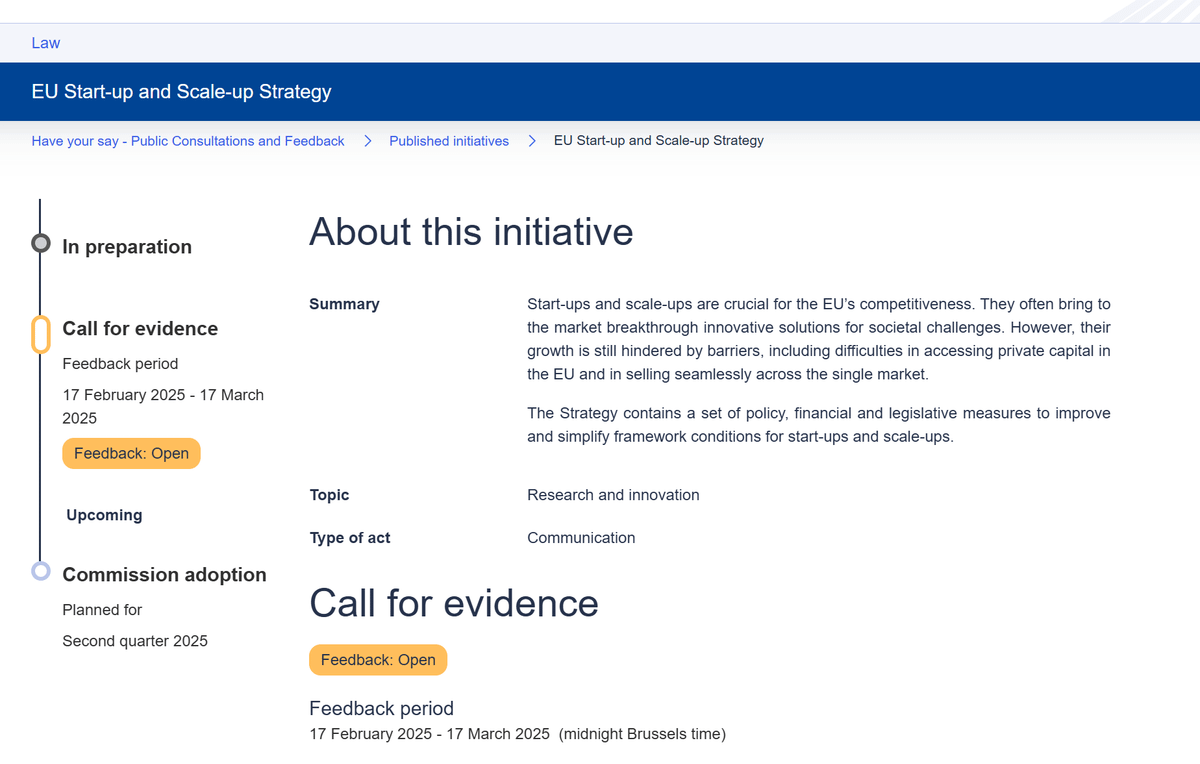Click Call for evidence step in timeline sidebar
The image size is (1200, 764).
140,329
